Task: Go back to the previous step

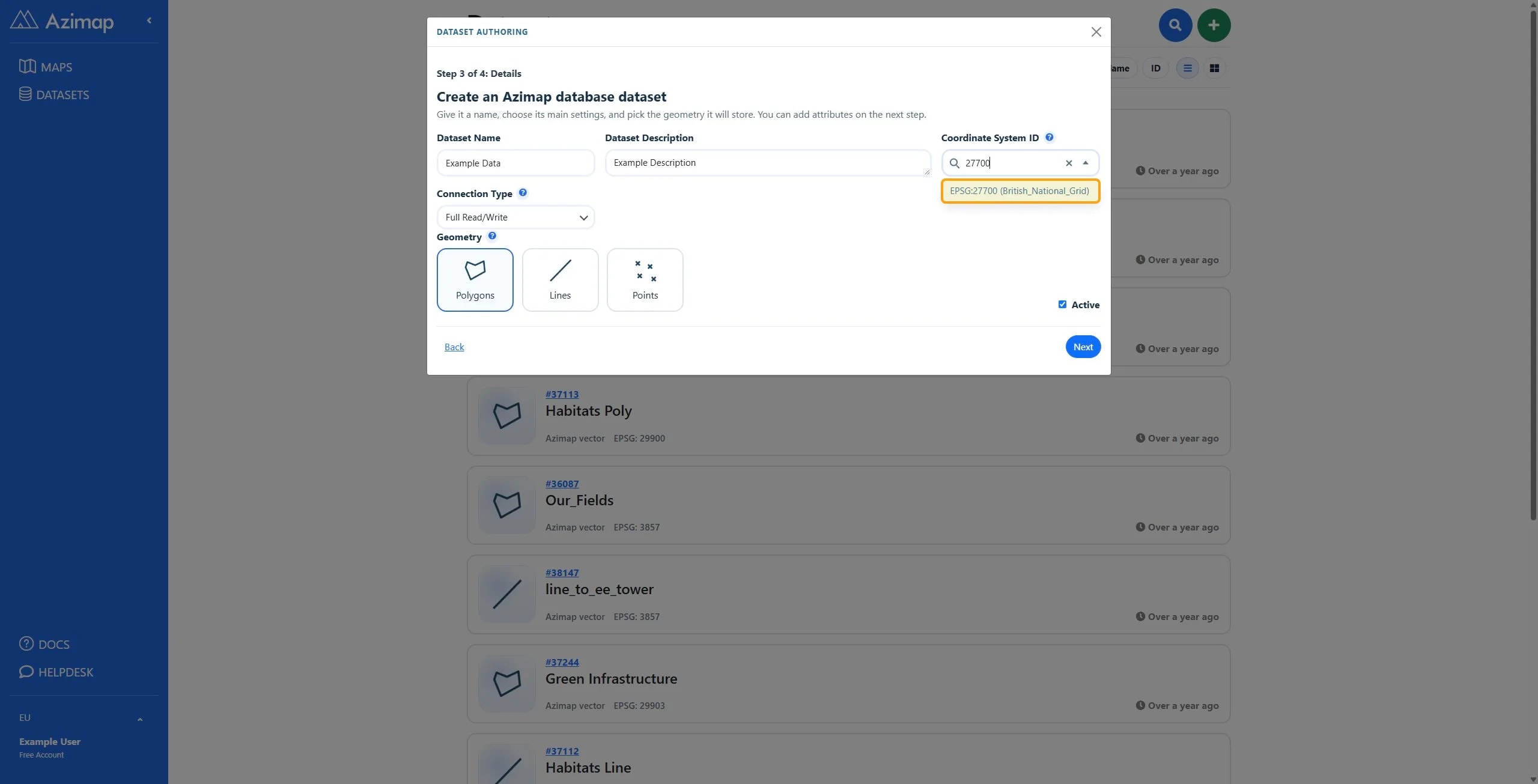Action: click(x=454, y=347)
